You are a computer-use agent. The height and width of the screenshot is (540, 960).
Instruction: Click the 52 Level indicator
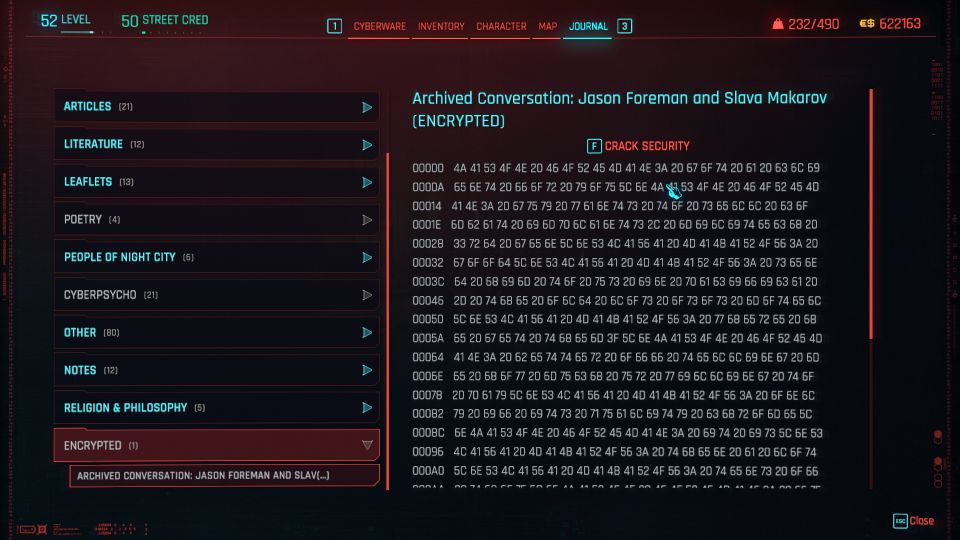pos(66,20)
